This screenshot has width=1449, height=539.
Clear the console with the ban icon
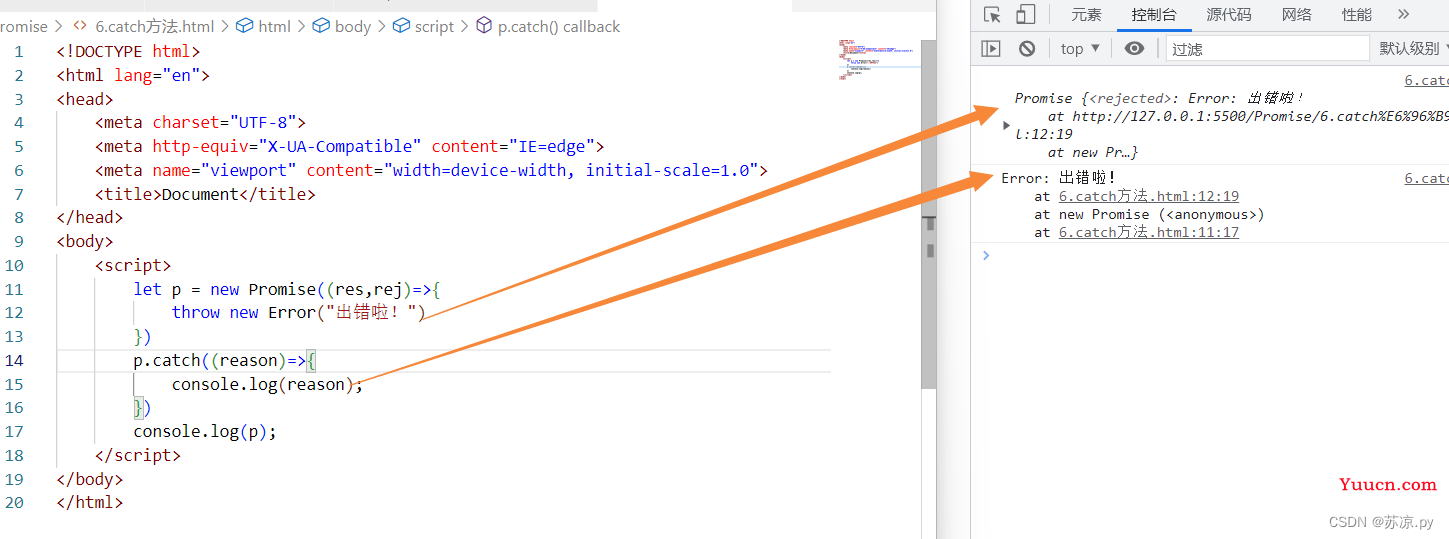(1027, 48)
